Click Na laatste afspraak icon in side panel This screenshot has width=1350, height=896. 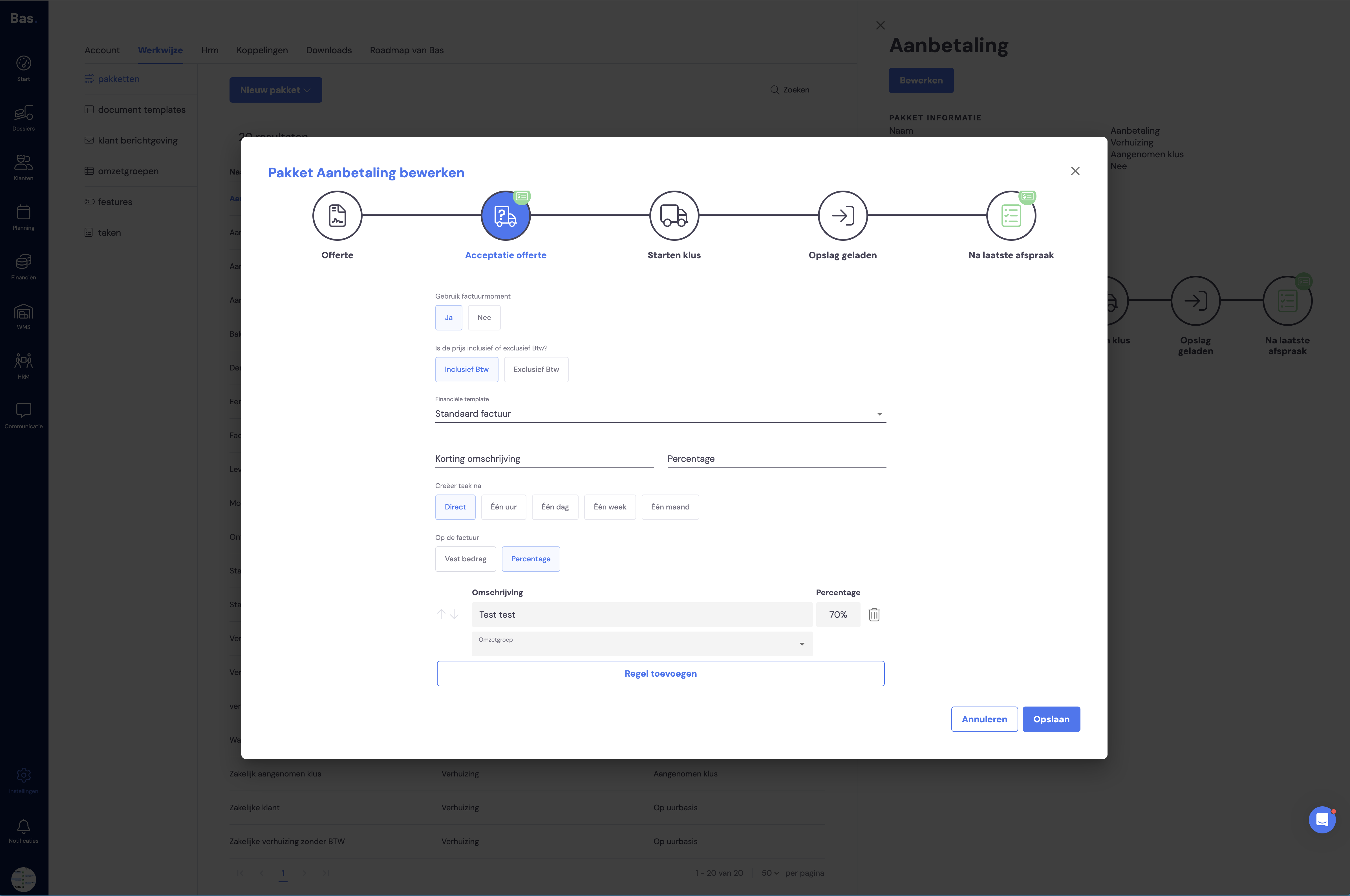coord(1288,301)
